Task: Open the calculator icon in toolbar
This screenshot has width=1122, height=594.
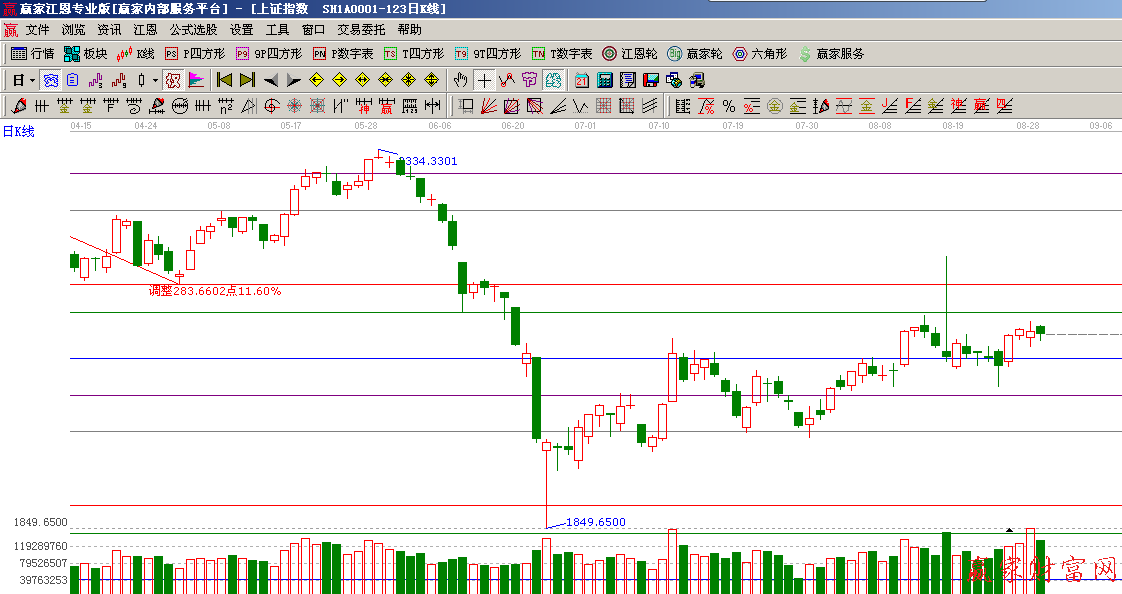Action: click(605, 80)
